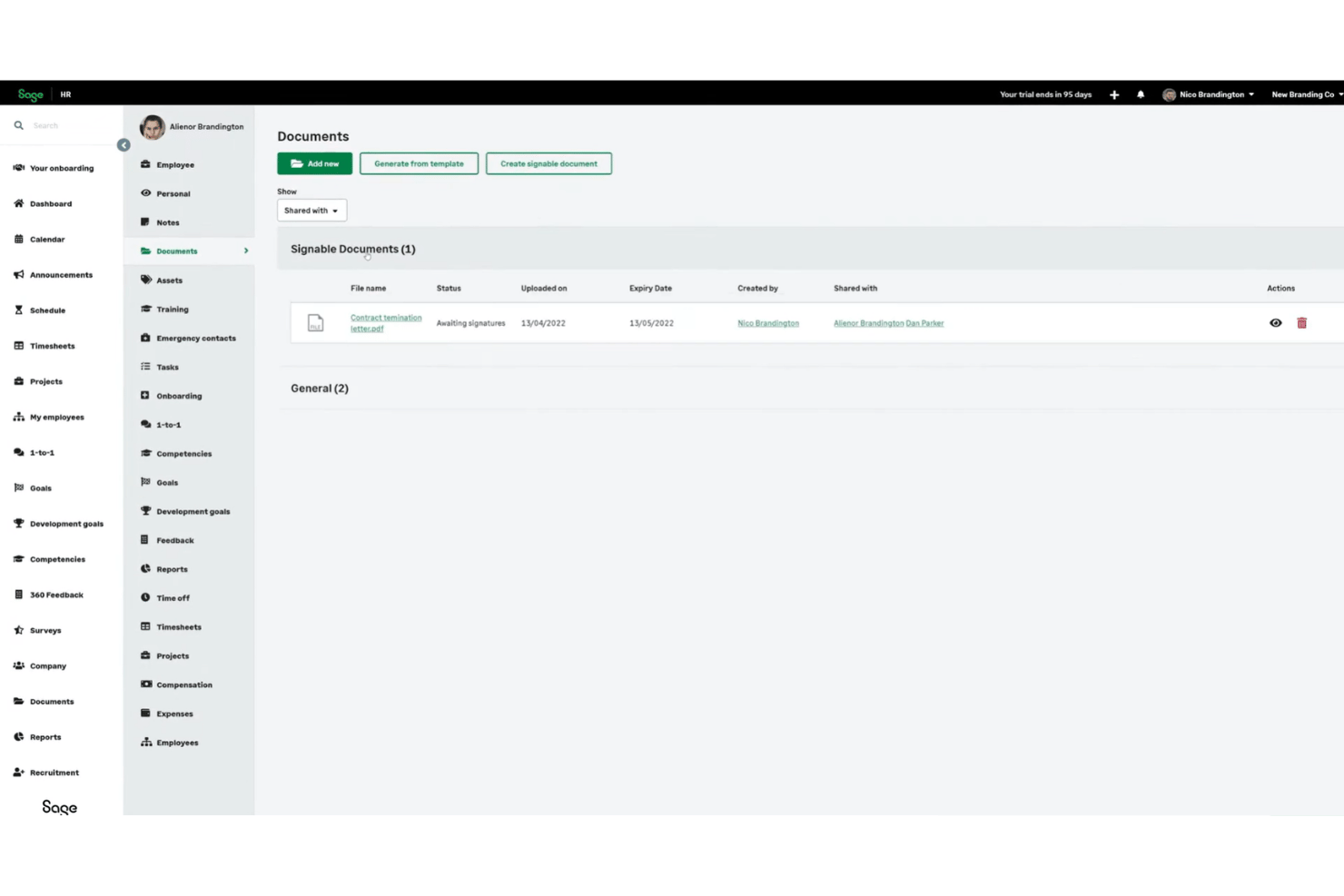1344x896 pixels.
Task: Click the Awaiting signatures status text
Action: (x=470, y=323)
